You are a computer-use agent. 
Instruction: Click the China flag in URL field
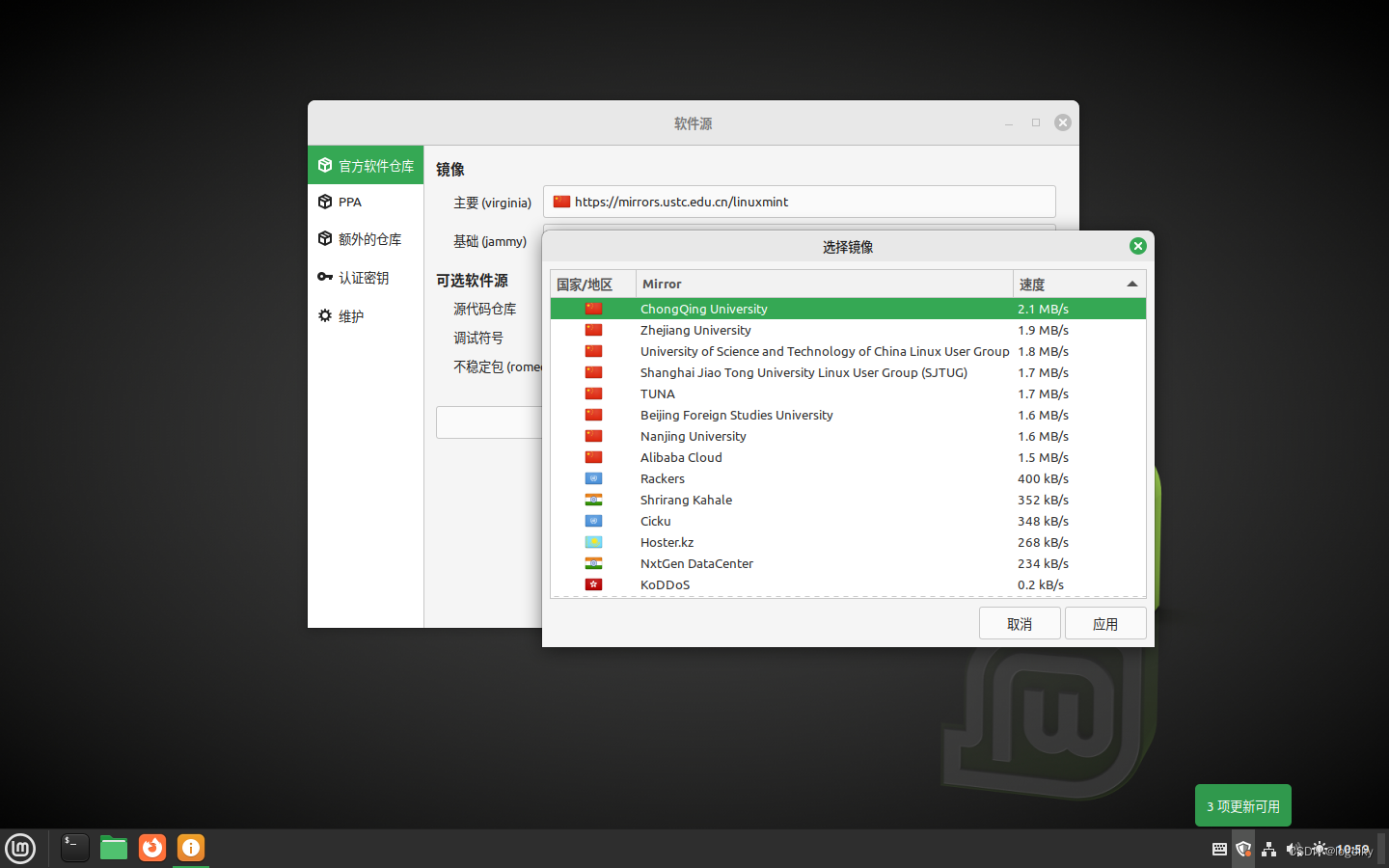[561, 202]
